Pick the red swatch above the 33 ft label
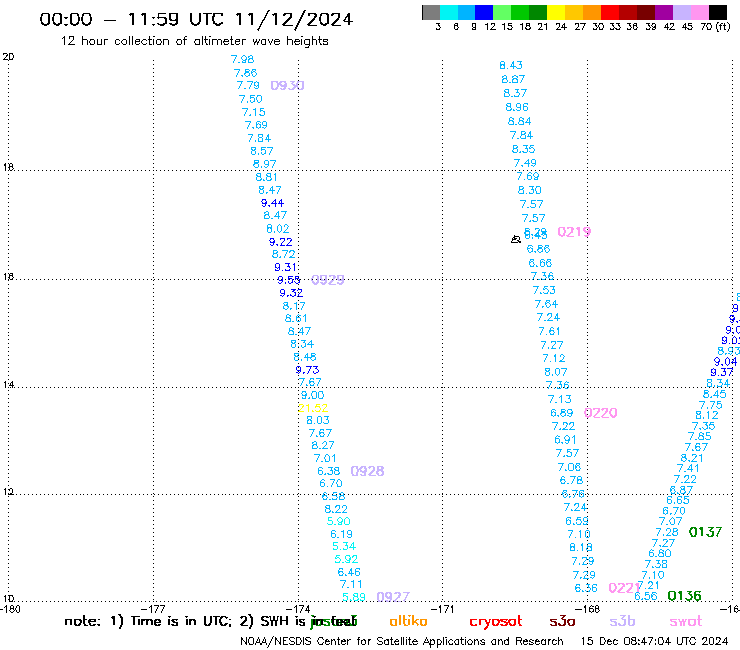Viewport: 740px width, 650px height. click(609, 12)
